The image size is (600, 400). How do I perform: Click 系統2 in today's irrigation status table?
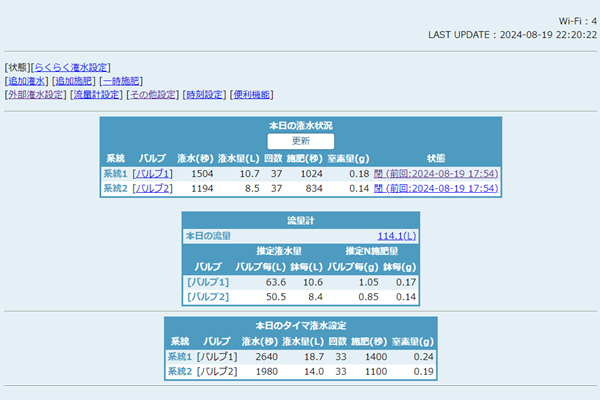(115, 188)
